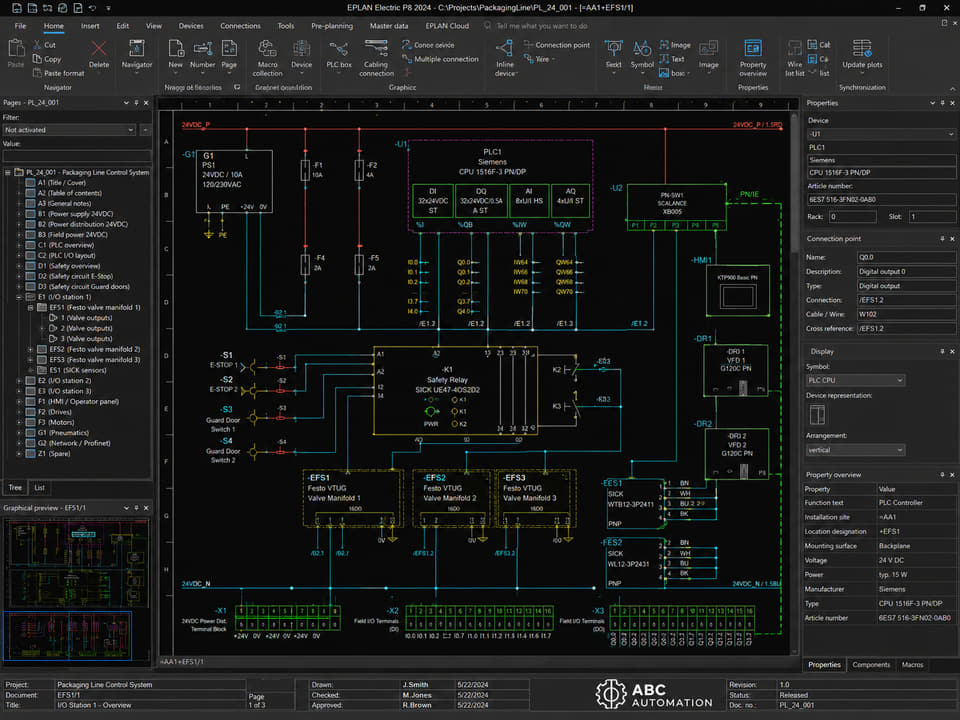Click the Copy tool
Screen dimensions: 960x720
(x=47, y=59)
